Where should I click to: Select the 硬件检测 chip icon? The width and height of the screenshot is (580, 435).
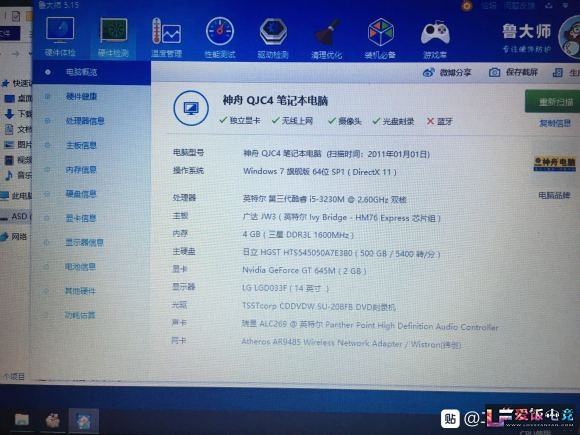[114, 31]
